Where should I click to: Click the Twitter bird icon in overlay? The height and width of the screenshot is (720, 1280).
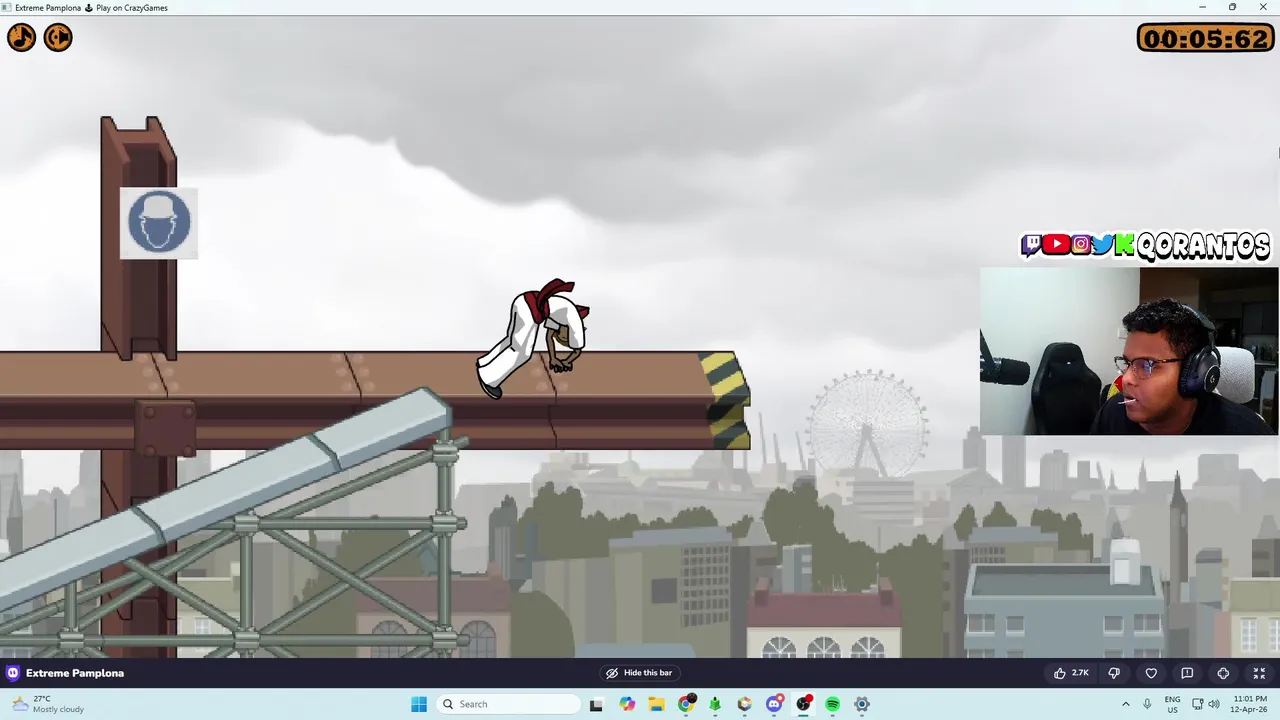point(1103,245)
